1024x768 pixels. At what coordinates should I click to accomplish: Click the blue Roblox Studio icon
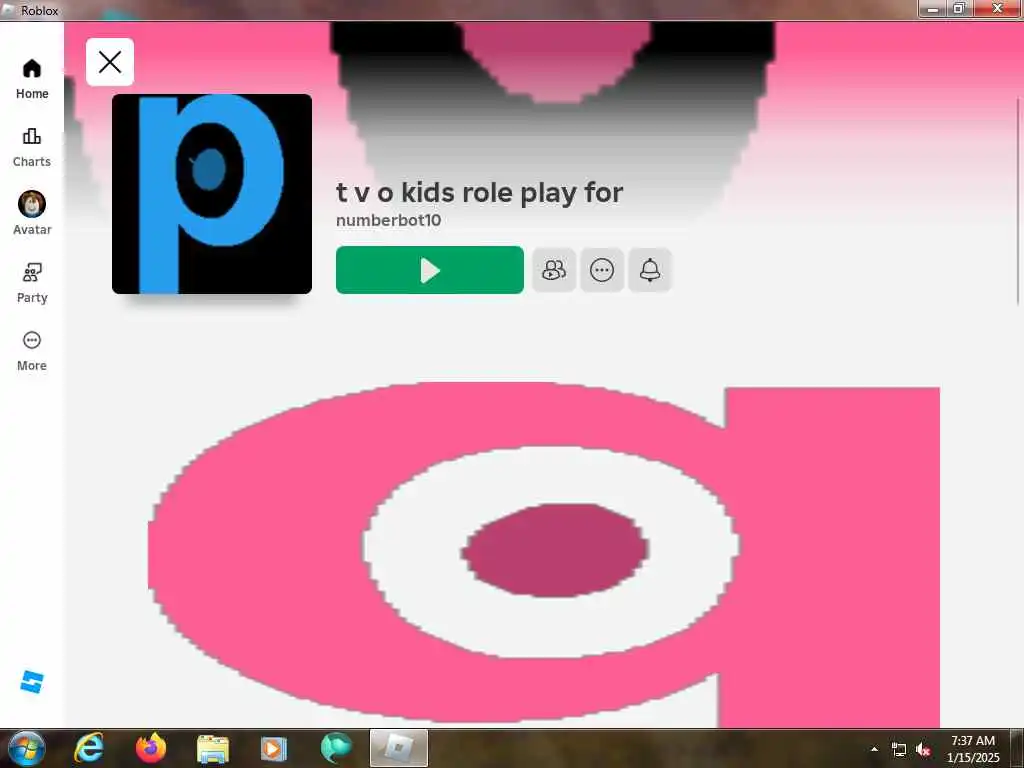[x=31, y=682]
